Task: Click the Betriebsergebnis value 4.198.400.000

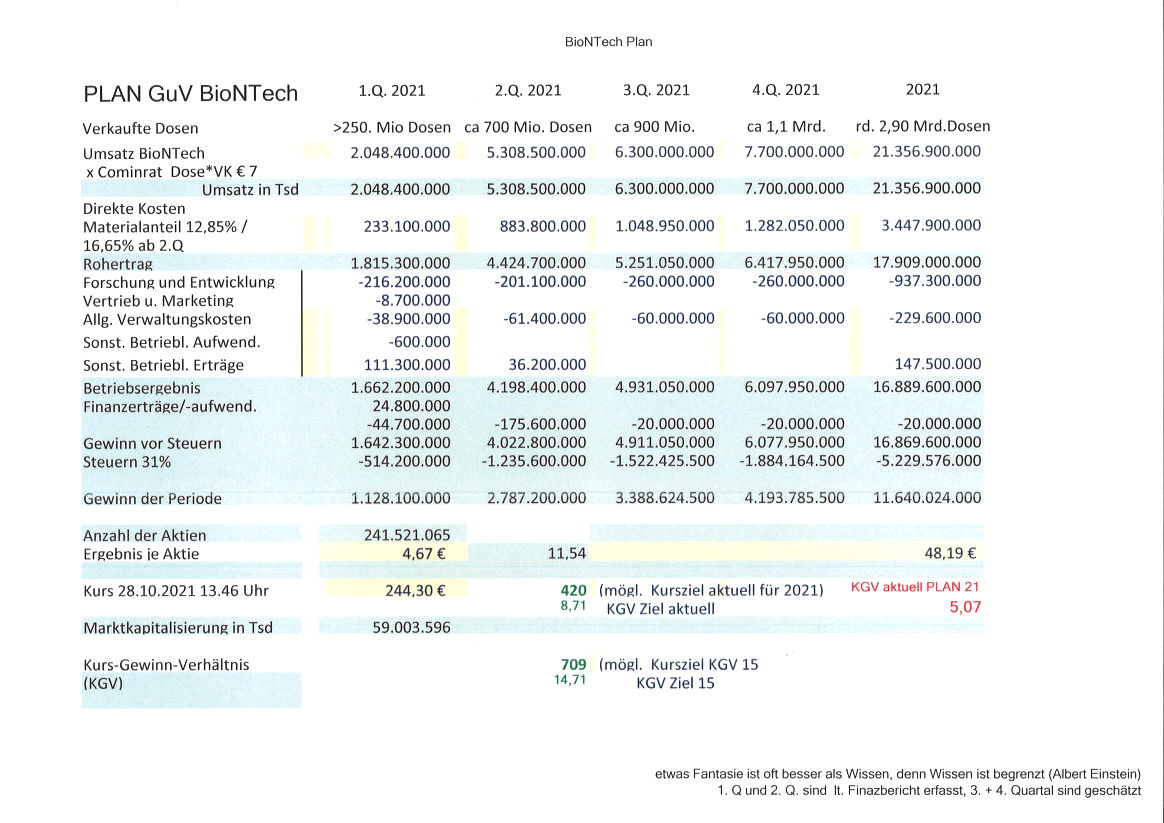Action: click(x=536, y=387)
